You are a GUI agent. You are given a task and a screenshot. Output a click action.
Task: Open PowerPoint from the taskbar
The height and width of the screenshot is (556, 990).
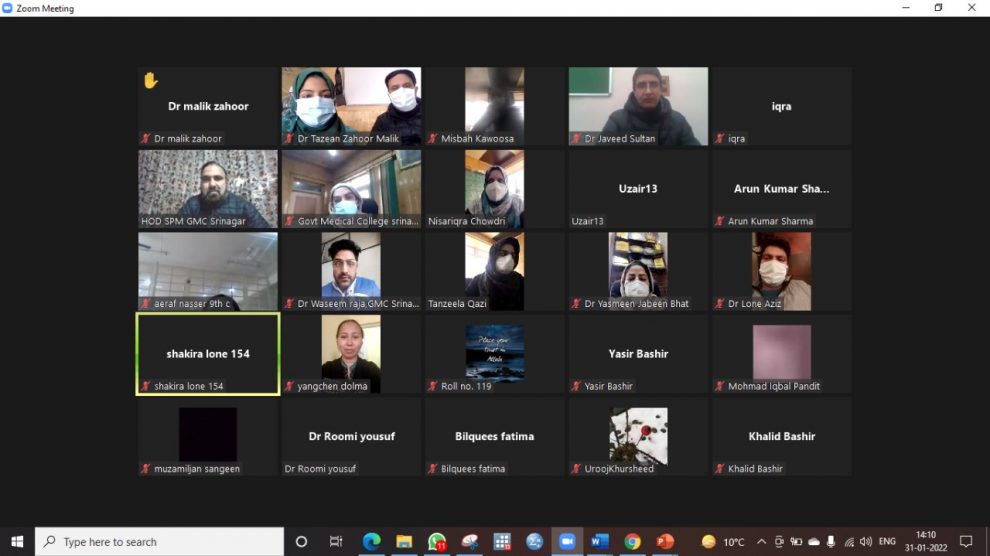click(665, 542)
